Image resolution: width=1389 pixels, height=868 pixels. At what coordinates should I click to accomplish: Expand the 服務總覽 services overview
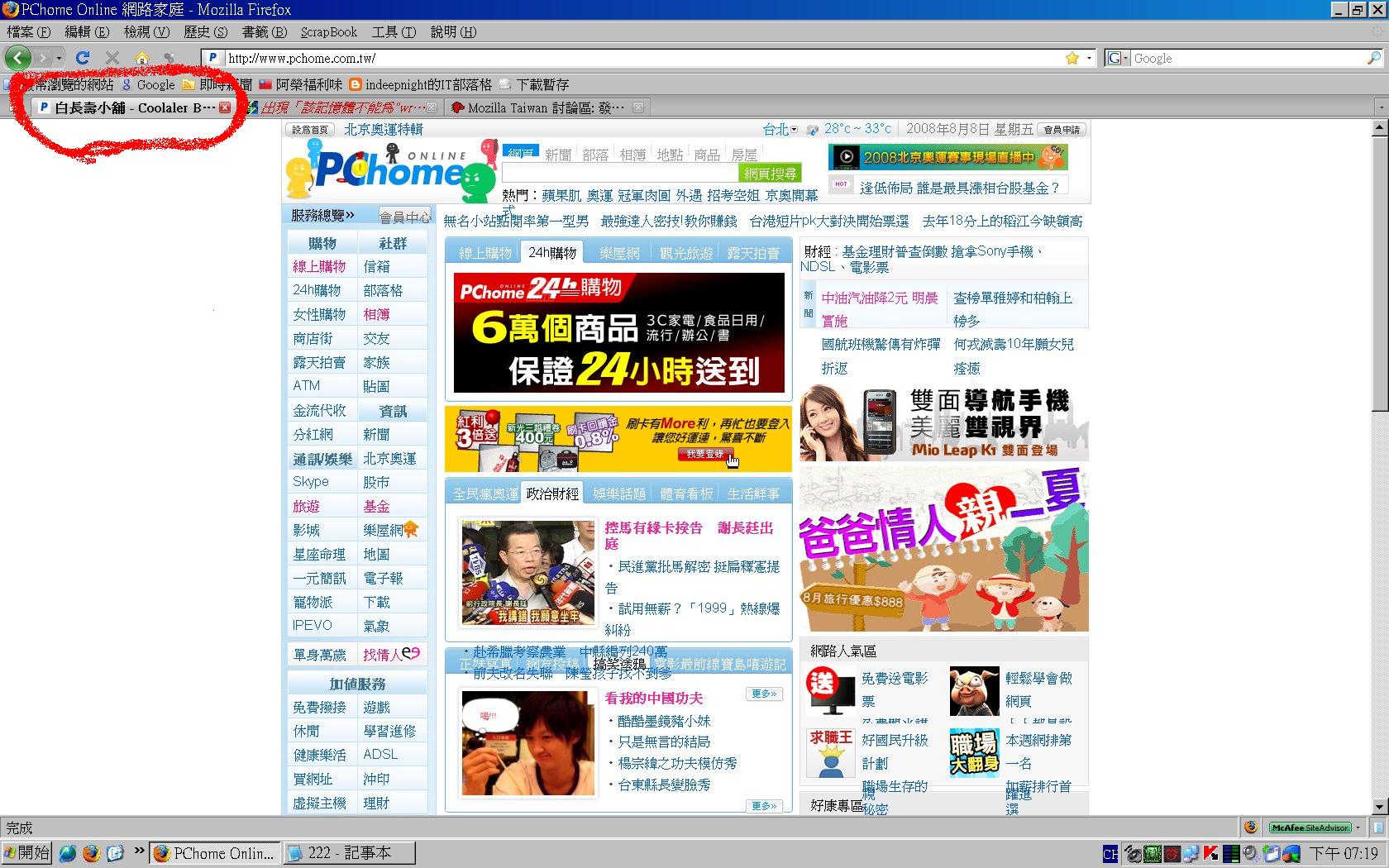(x=322, y=216)
